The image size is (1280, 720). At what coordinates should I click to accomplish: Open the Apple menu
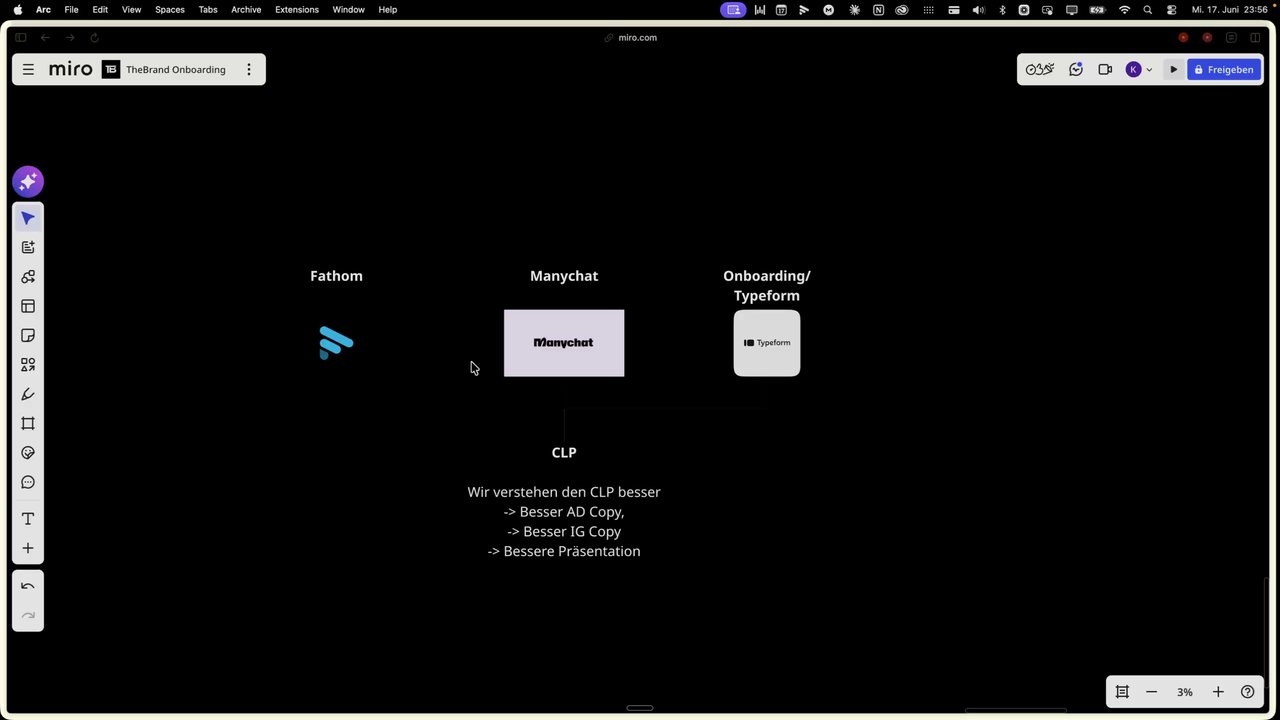pos(17,10)
